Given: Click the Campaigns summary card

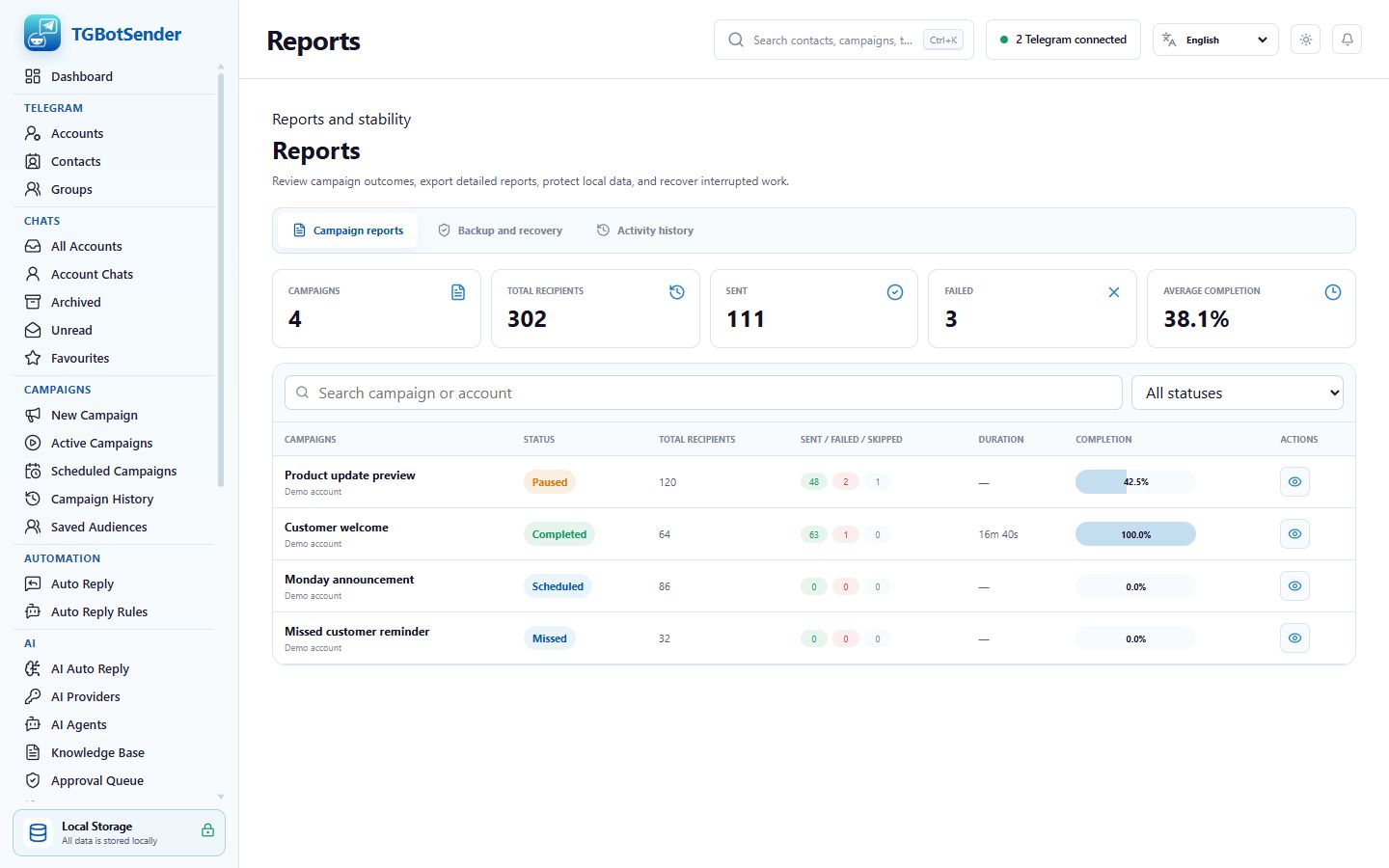Looking at the screenshot, I should (x=376, y=309).
